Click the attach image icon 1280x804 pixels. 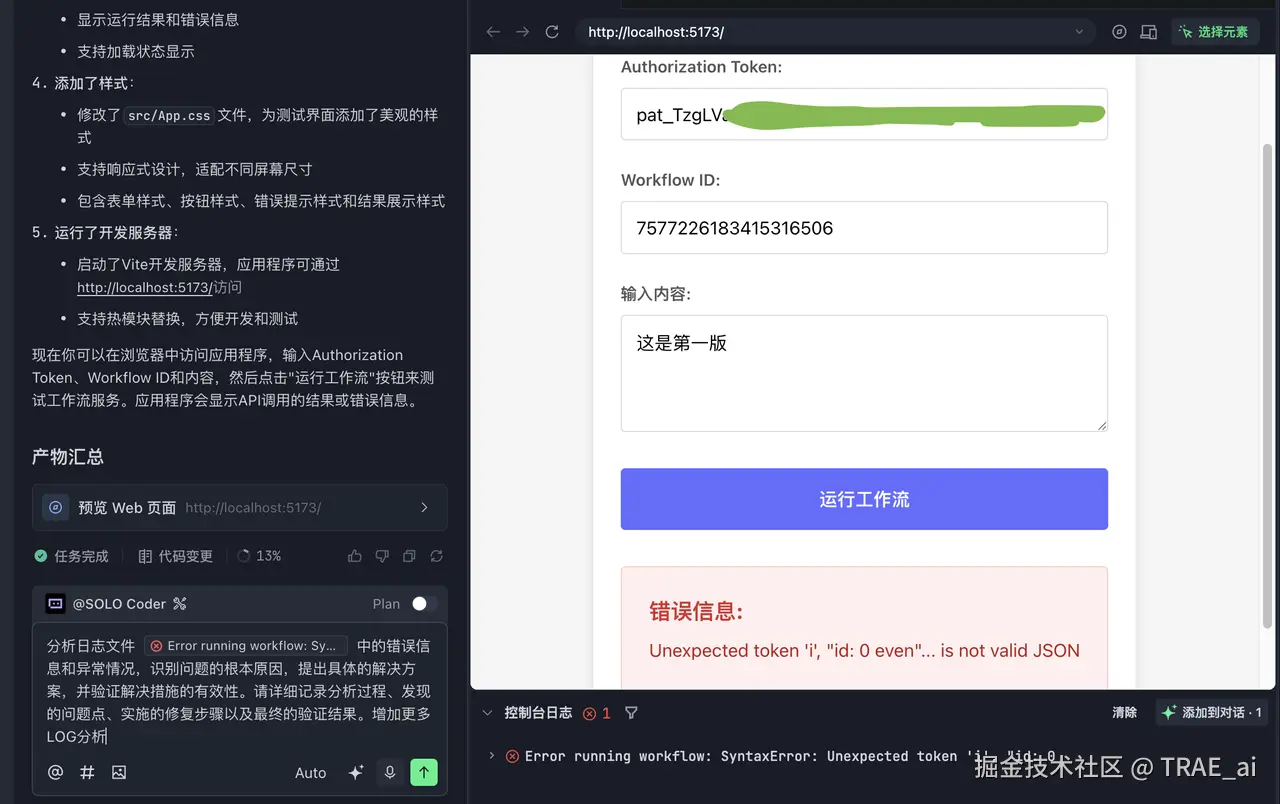119,772
